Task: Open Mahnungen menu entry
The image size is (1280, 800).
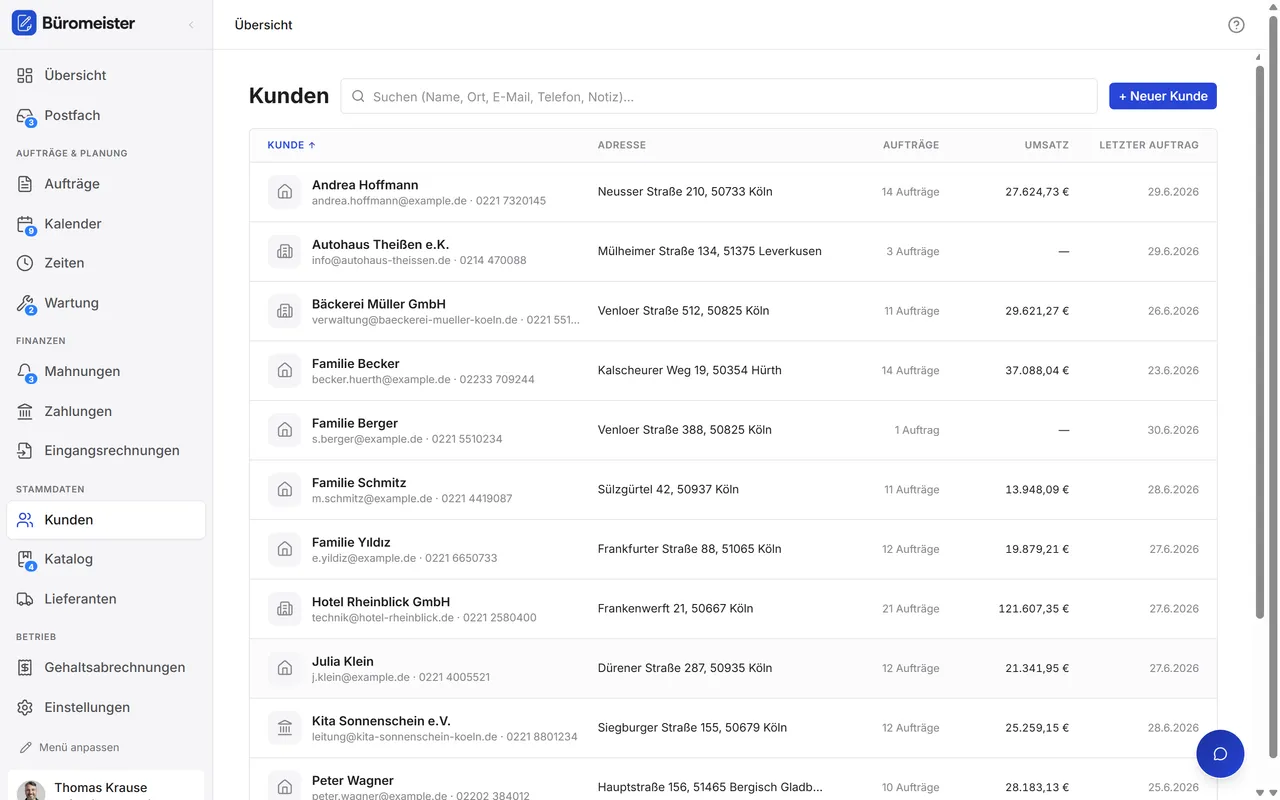Action: click(x=106, y=371)
